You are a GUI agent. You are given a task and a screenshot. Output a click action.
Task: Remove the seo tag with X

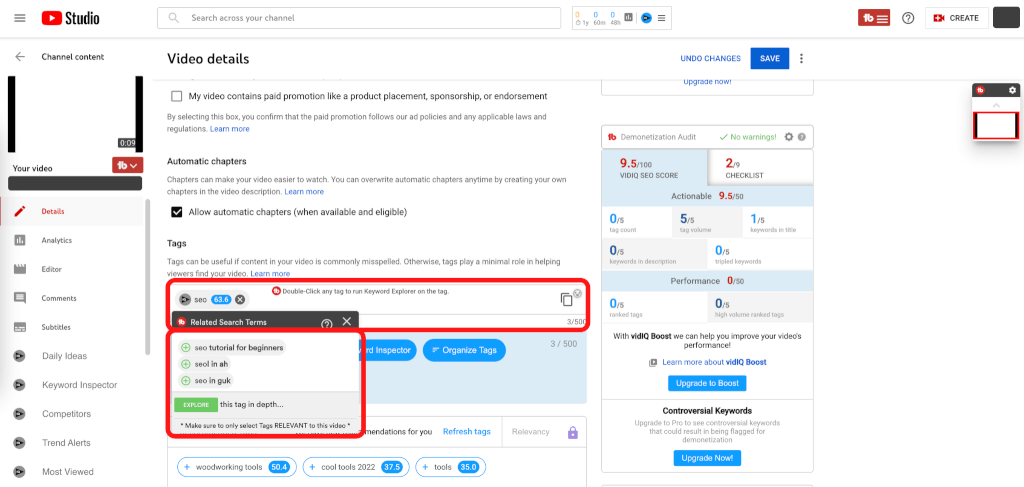pos(240,300)
